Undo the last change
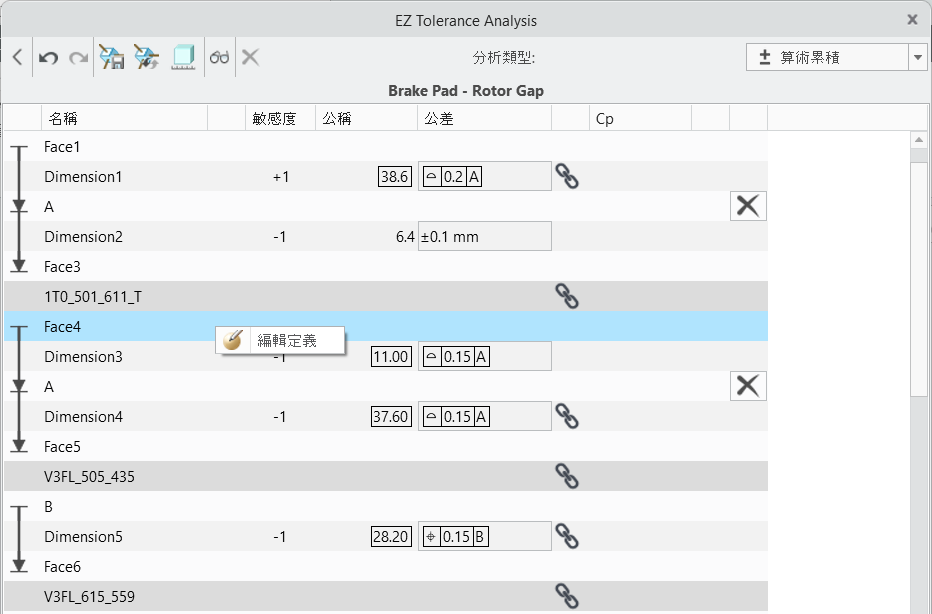 [x=48, y=58]
